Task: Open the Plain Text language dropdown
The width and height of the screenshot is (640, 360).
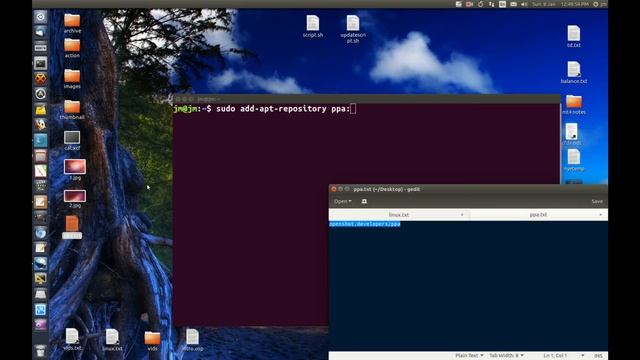Action: coord(469,356)
